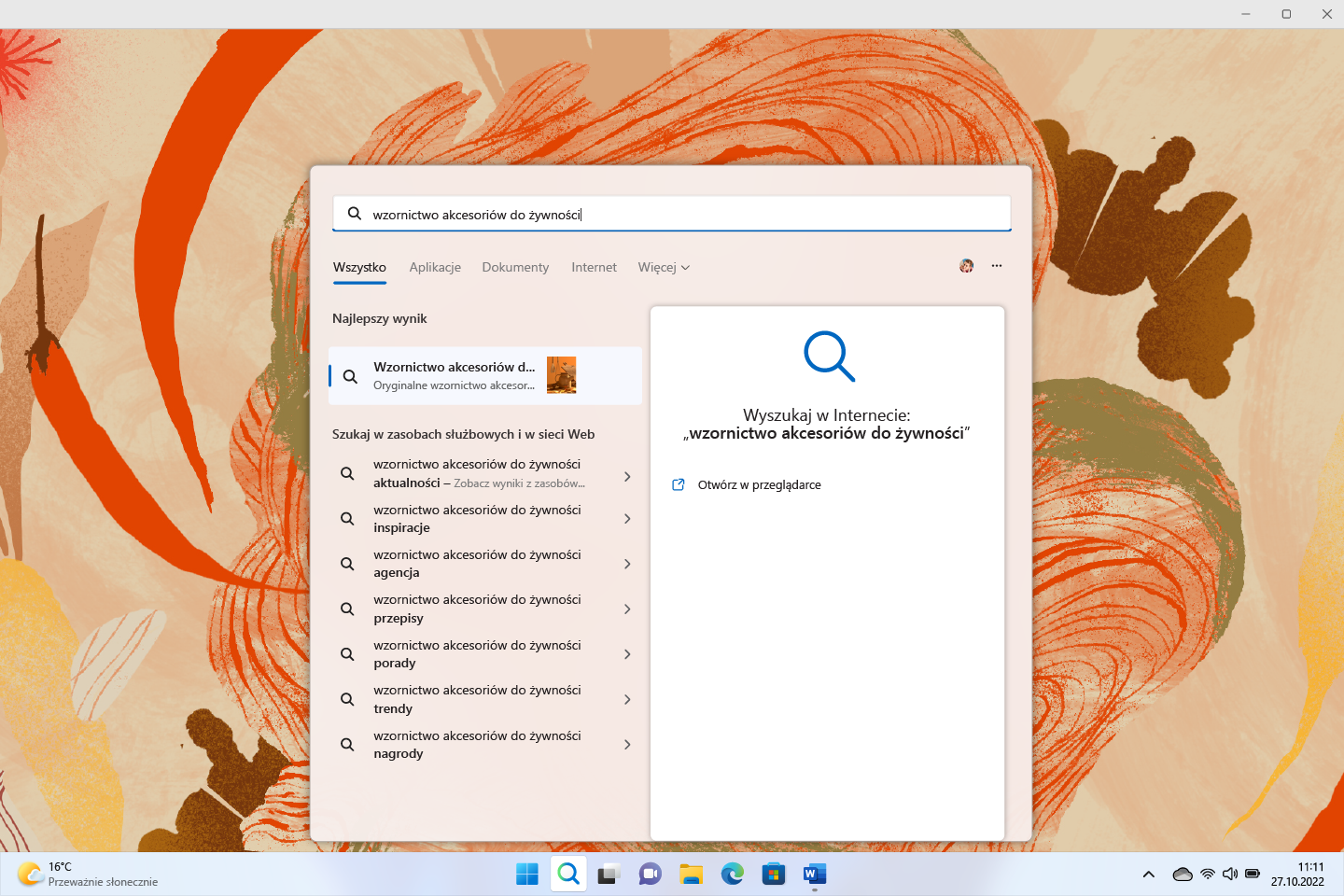Show hidden system tray icons
Screen dimensions: 1344x896
click(1149, 875)
